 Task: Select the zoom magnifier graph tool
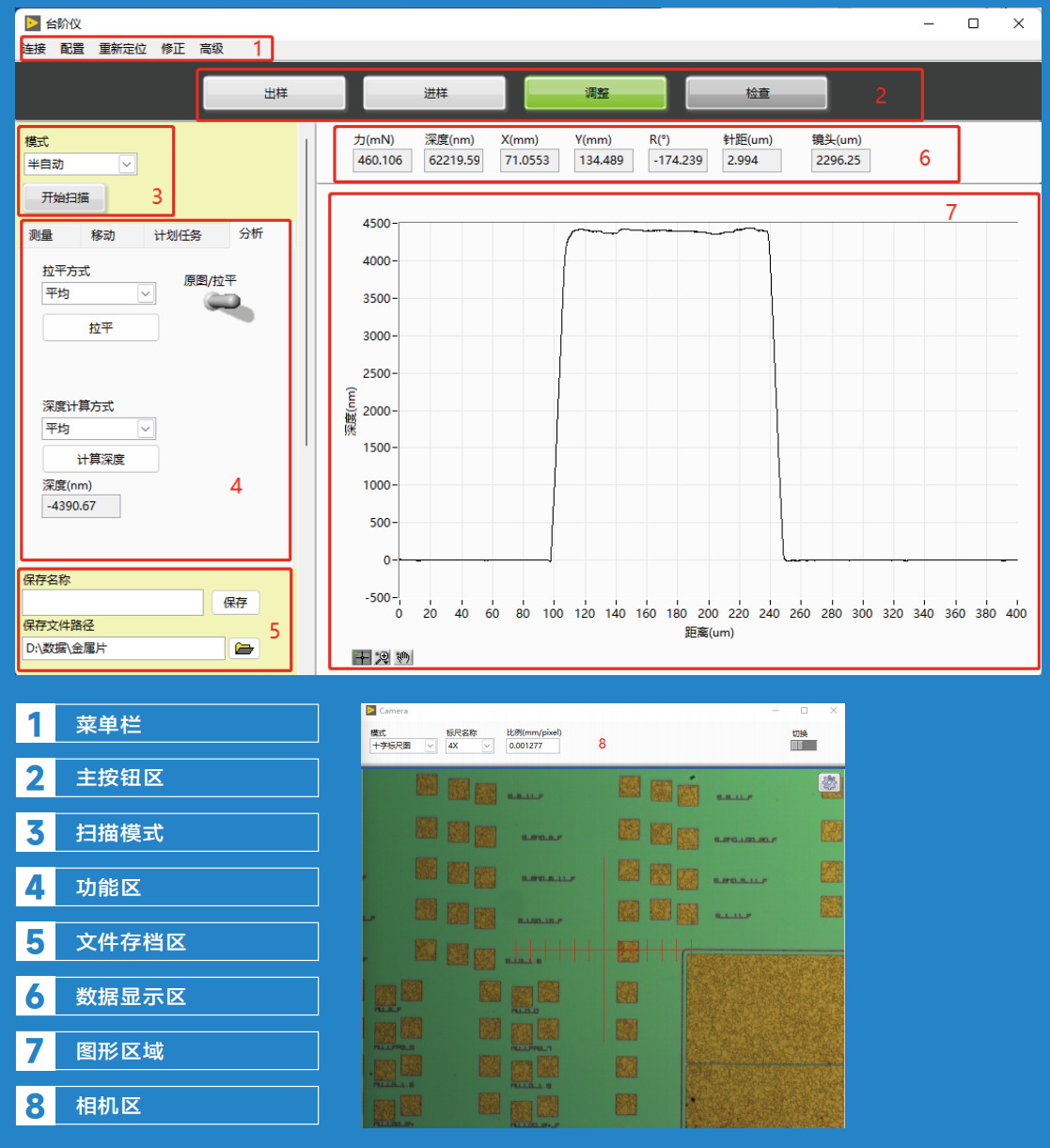(383, 657)
